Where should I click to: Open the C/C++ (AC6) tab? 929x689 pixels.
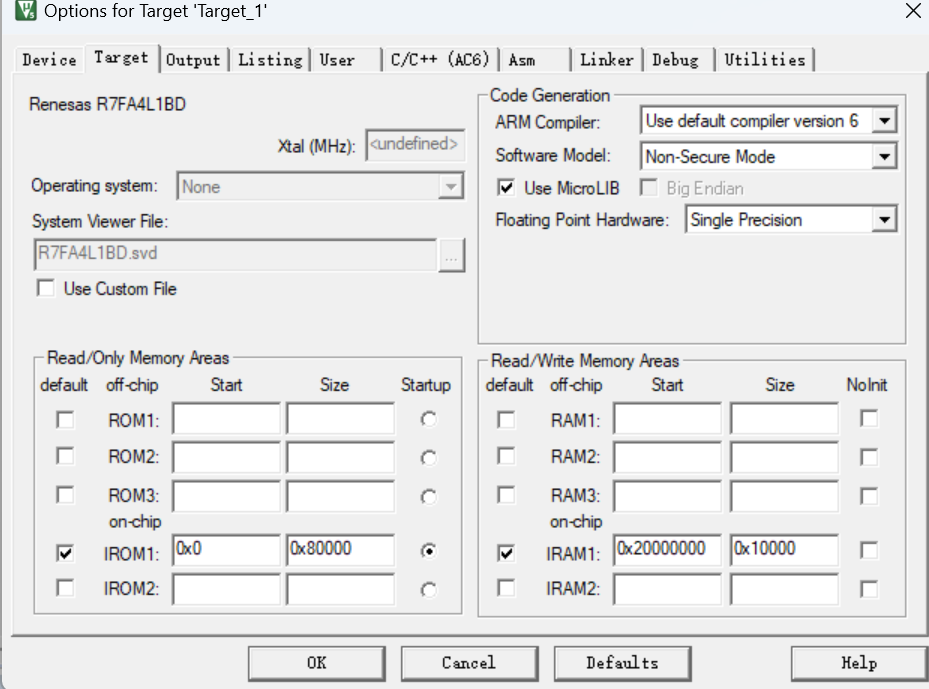[x=440, y=60]
